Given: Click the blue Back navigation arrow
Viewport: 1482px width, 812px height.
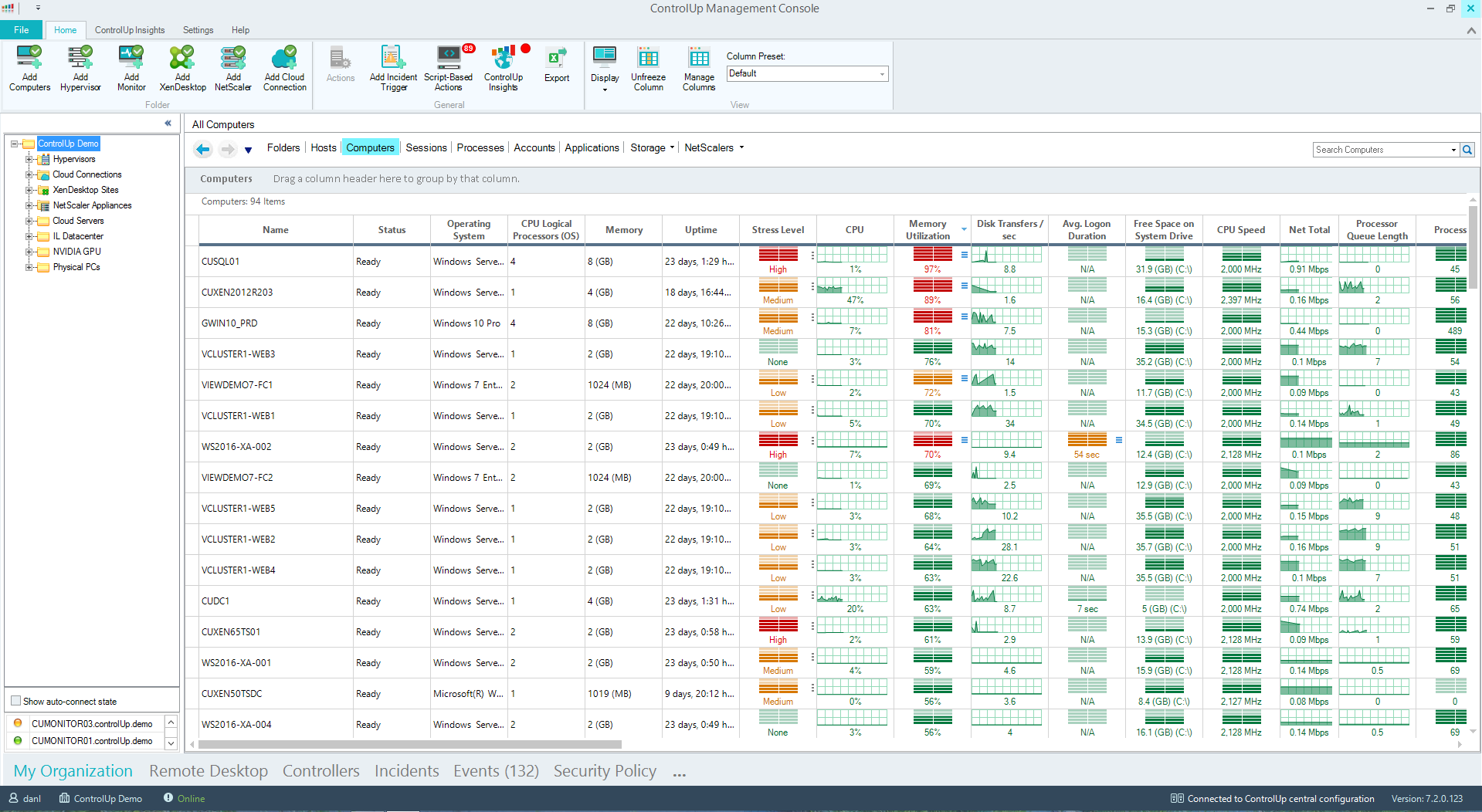Looking at the screenshot, I should (202, 149).
